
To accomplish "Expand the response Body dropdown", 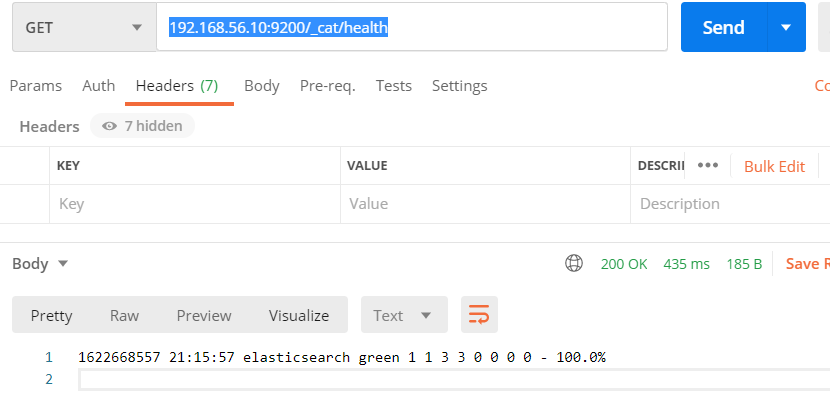I will tap(40, 264).
